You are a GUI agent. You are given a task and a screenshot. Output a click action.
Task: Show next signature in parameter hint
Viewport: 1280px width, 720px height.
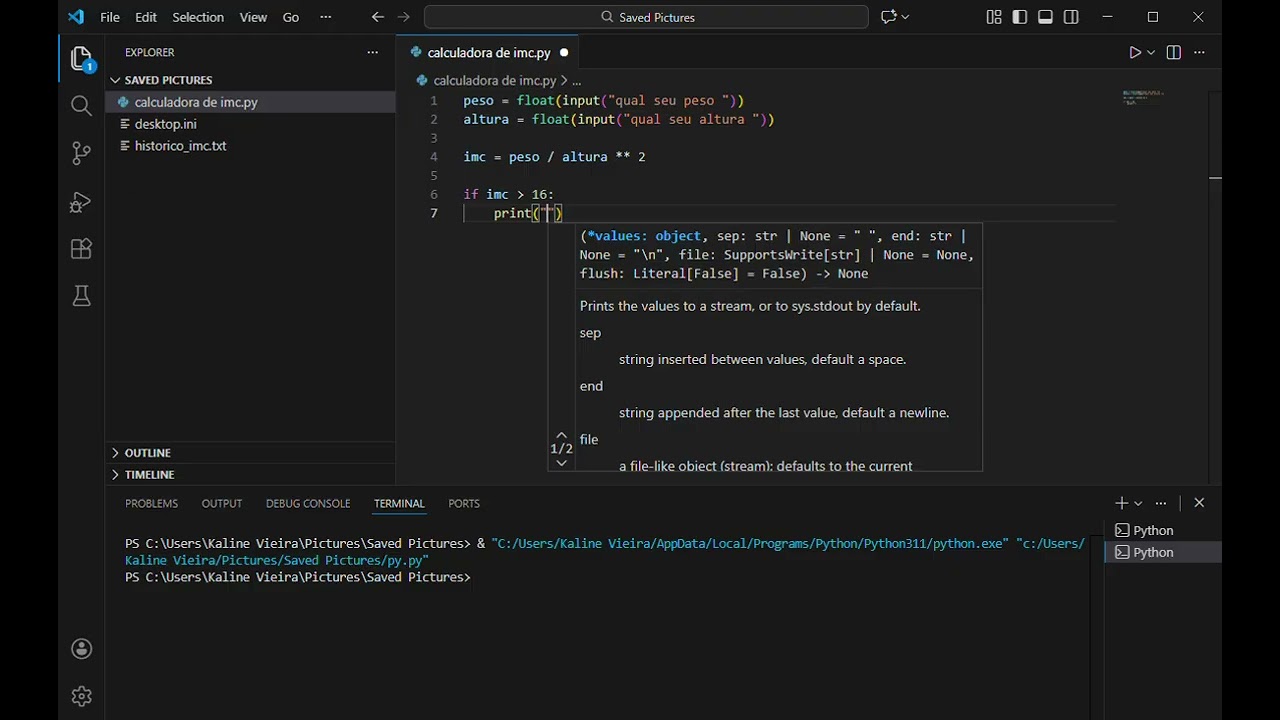pos(561,462)
